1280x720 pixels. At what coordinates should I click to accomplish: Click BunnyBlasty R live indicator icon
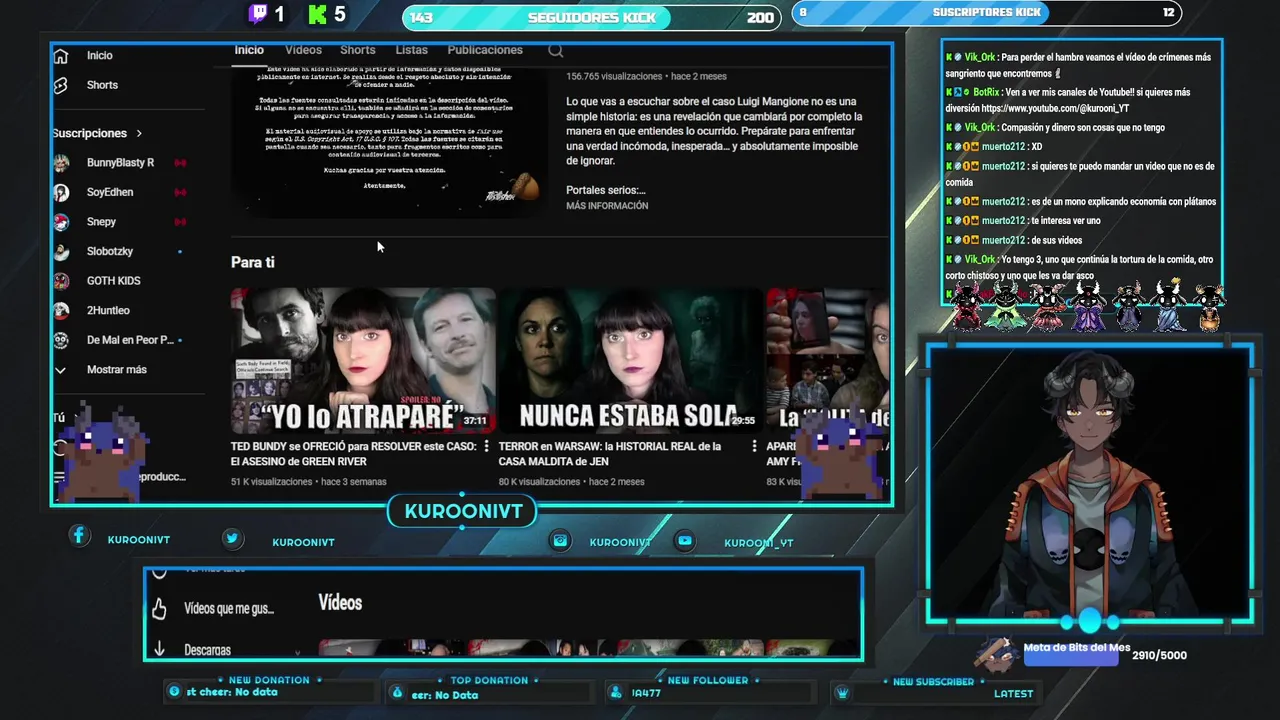pos(180,163)
